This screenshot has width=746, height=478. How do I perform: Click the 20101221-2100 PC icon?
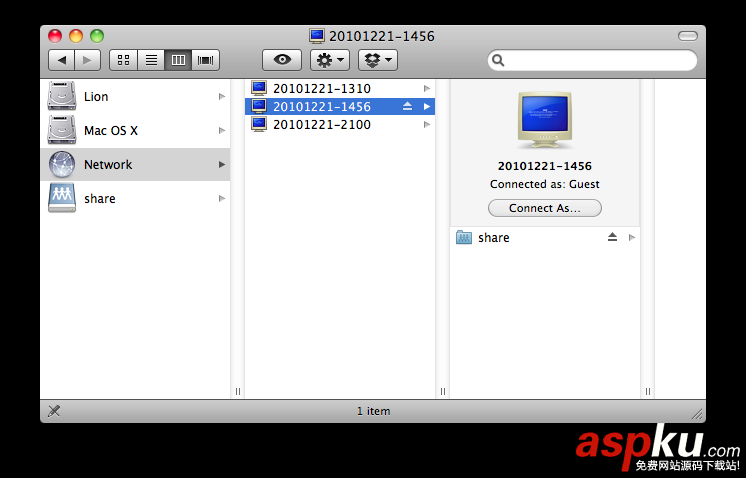coord(259,125)
